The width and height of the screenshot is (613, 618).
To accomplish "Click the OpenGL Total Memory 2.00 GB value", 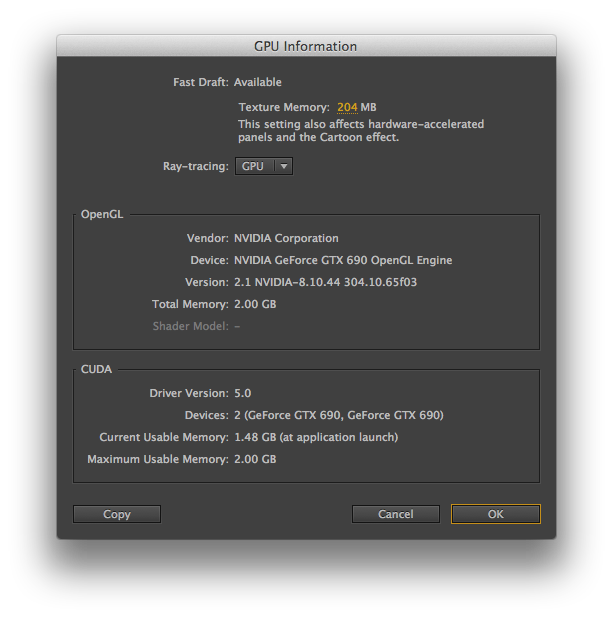I will [255, 304].
